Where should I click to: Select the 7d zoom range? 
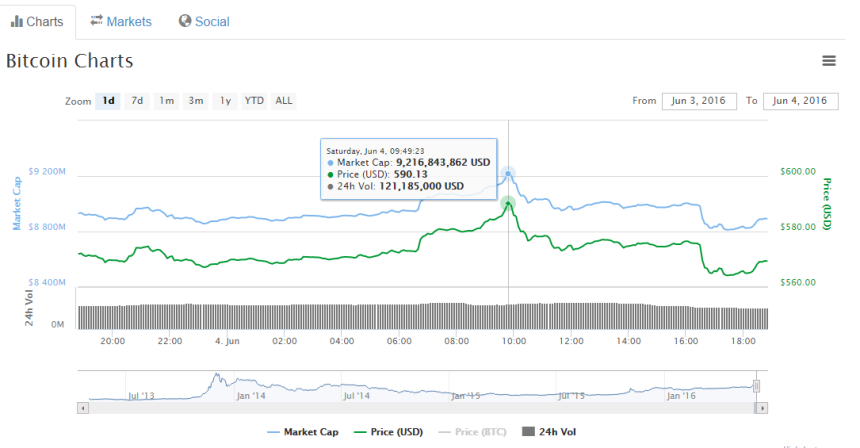[x=137, y=101]
